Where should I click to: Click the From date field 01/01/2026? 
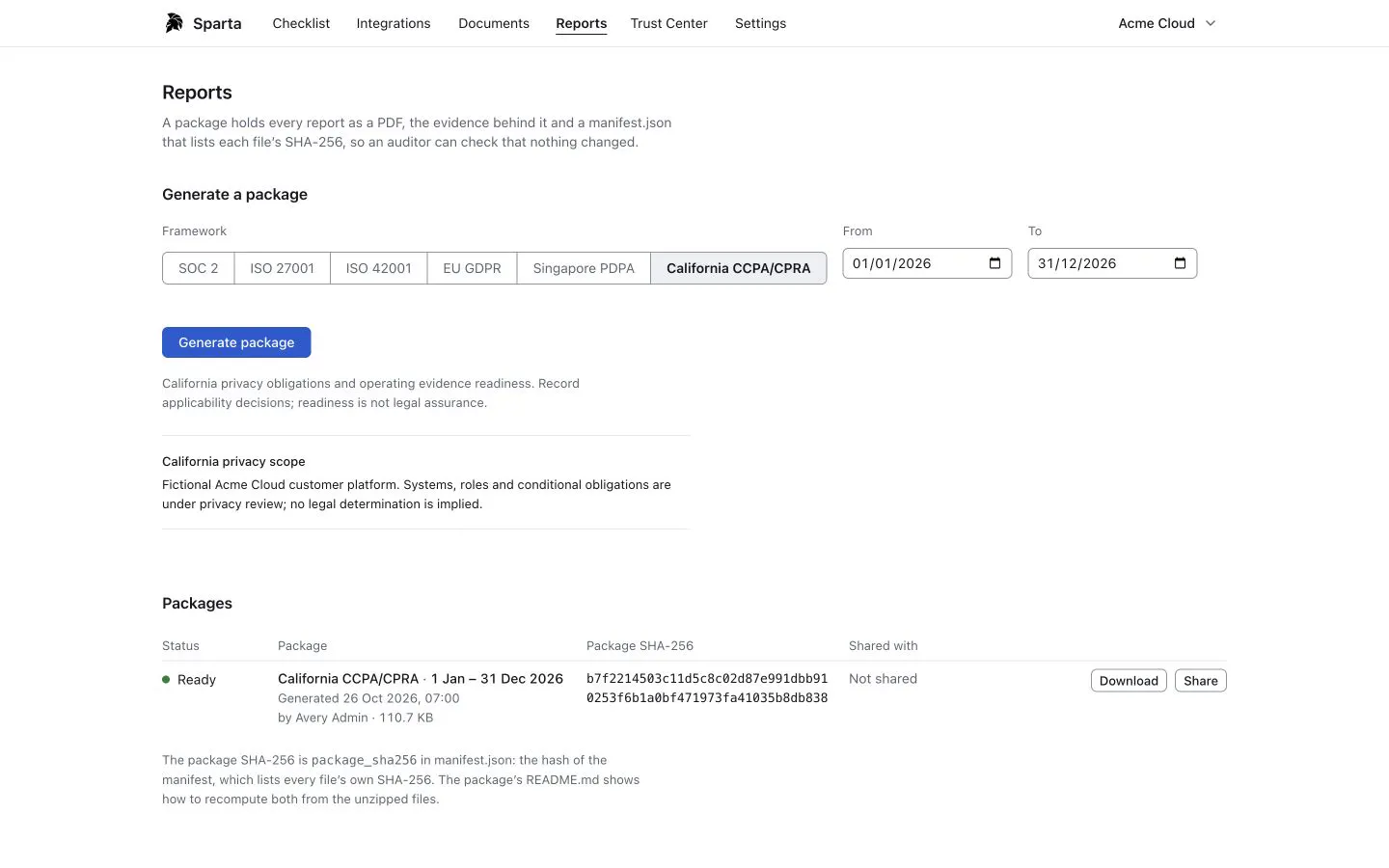(x=927, y=263)
